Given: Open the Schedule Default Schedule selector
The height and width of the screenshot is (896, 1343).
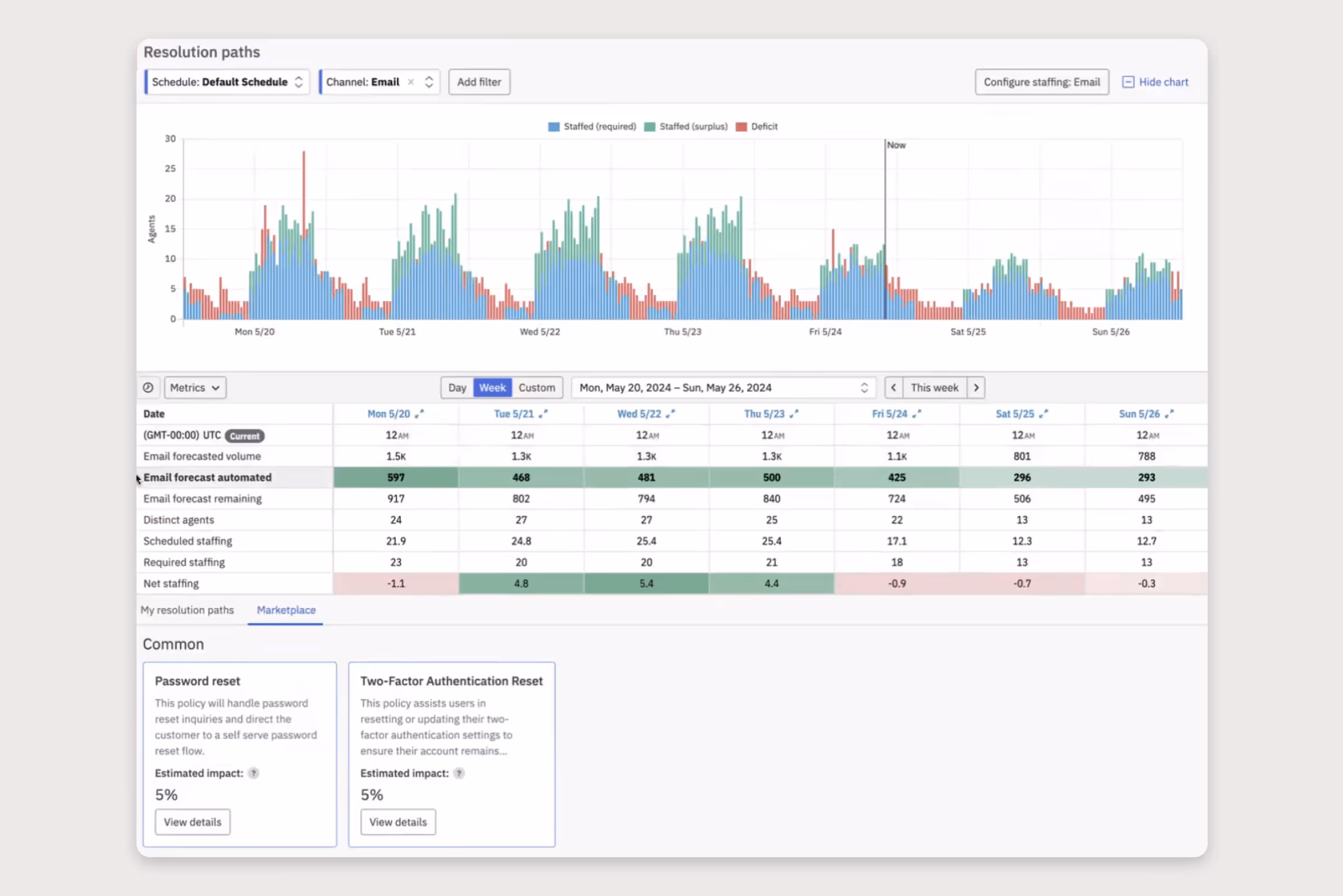Looking at the screenshot, I should pyautogui.click(x=227, y=82).
